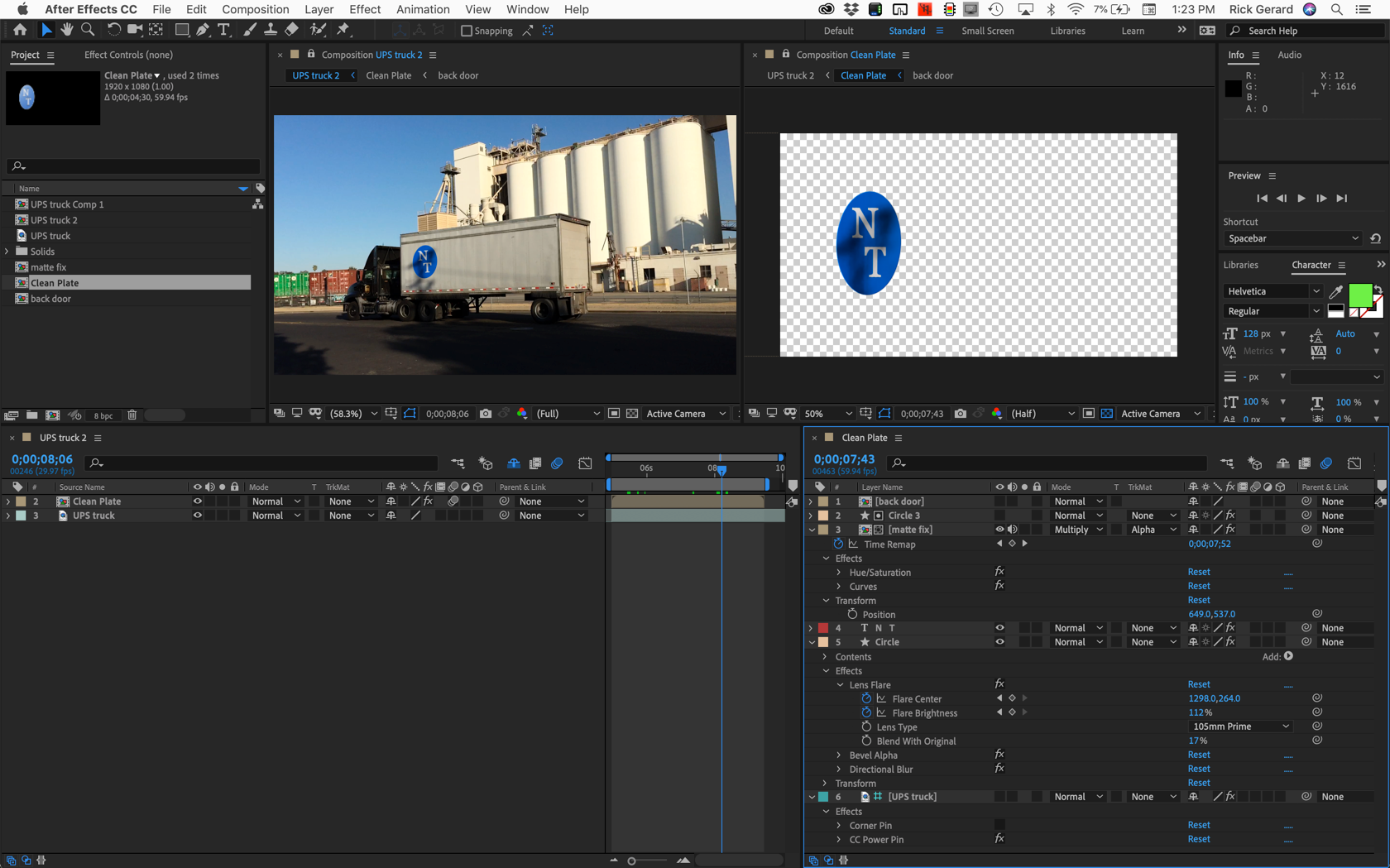Toggle visibility of the Circle layer
The image size is (1390, 868).
coord(999,642)
